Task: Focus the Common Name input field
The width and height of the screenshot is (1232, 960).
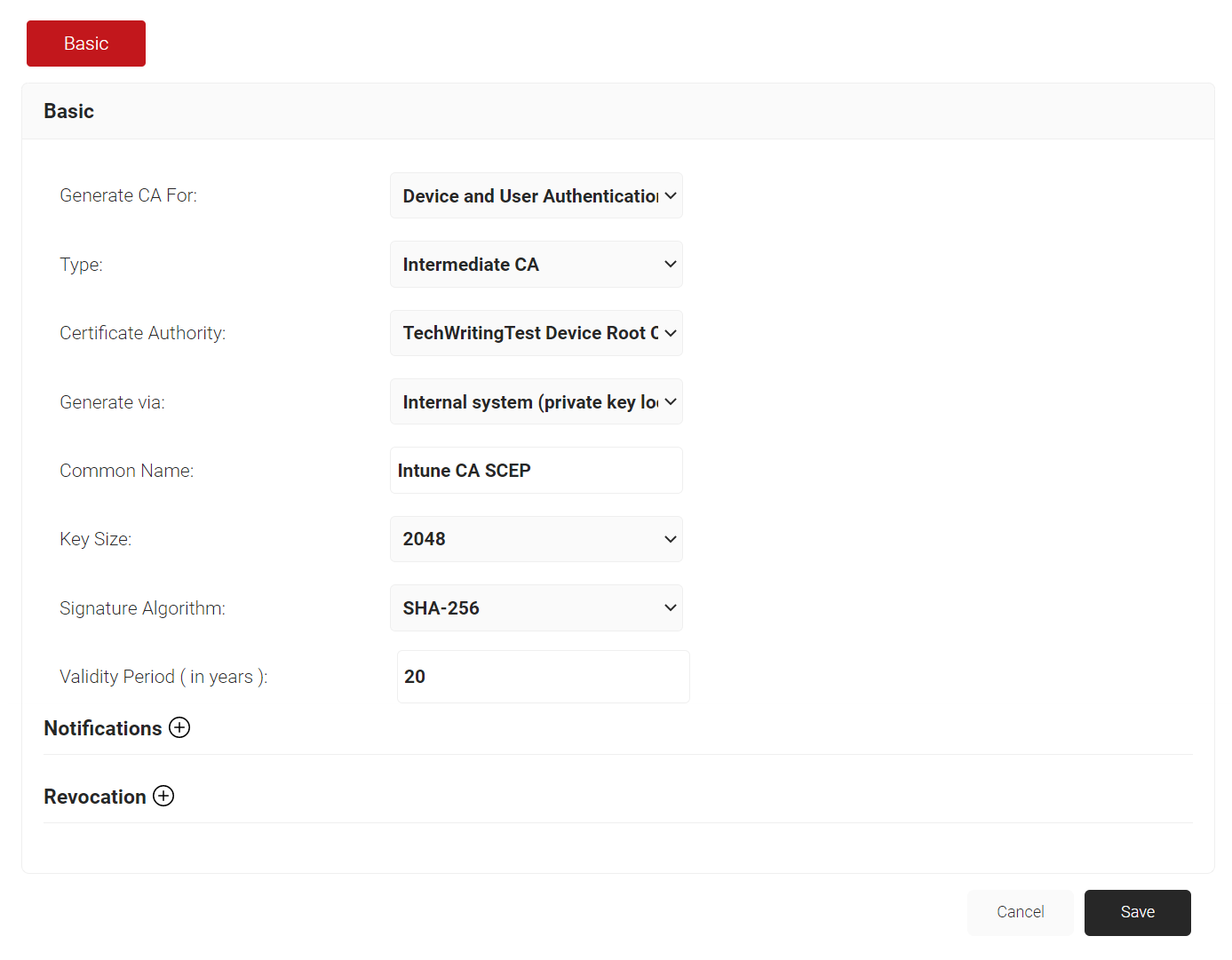Action: pos(536,471)
